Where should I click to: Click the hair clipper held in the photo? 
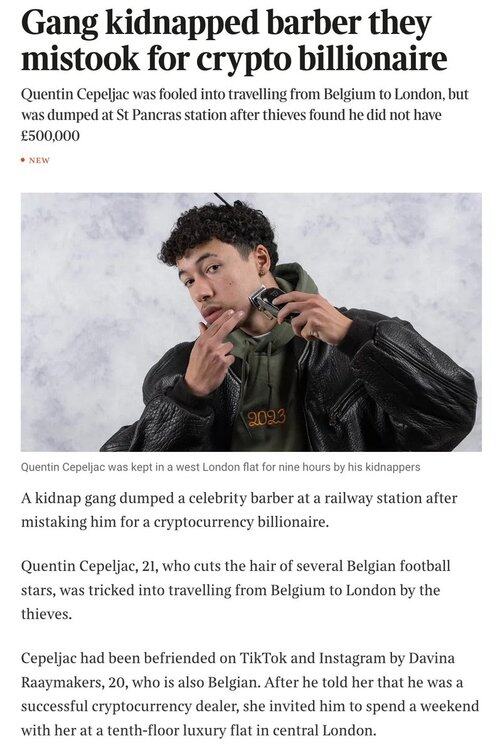(268, 302)
